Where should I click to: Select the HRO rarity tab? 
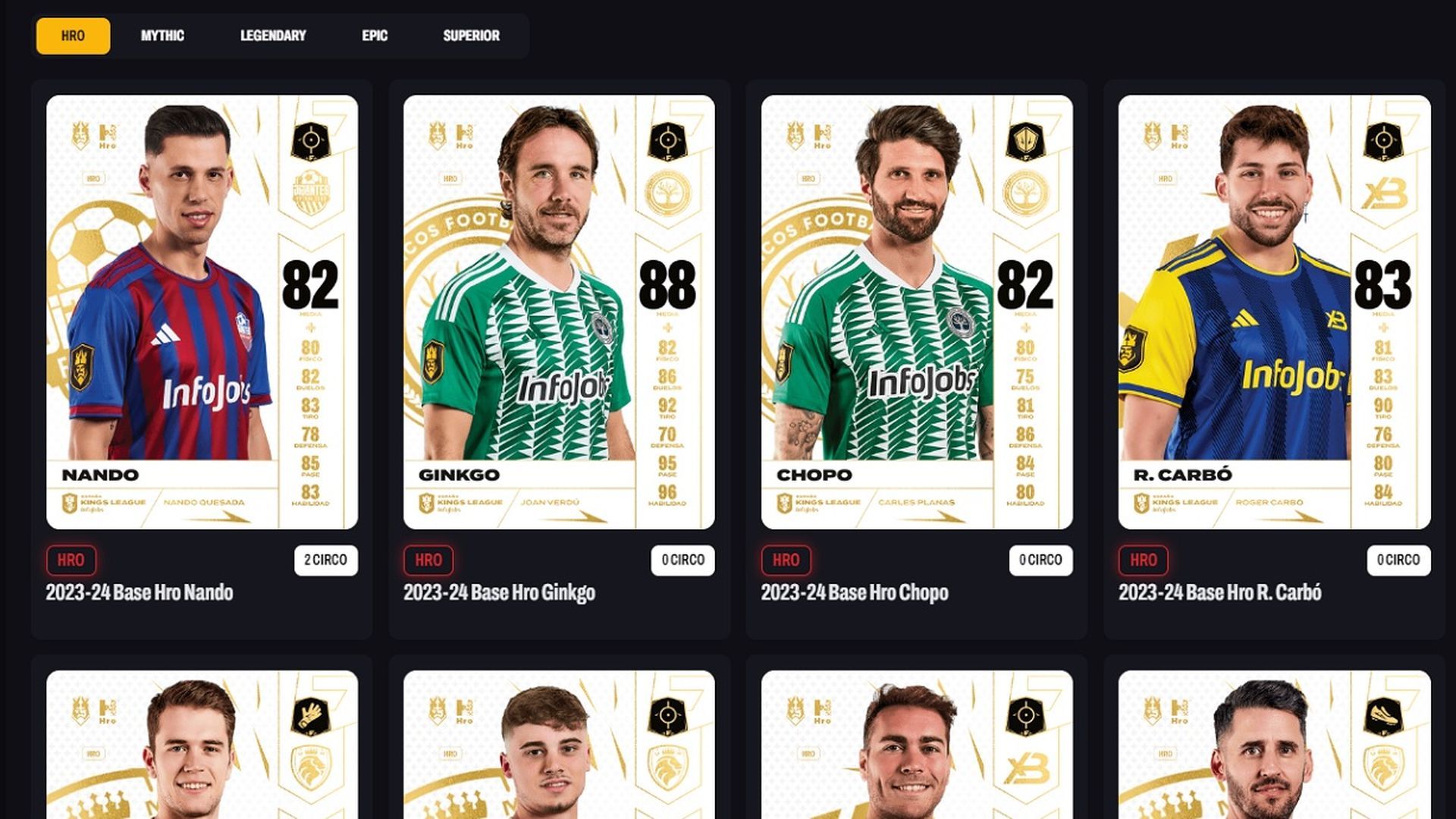[x=73, y=36]
